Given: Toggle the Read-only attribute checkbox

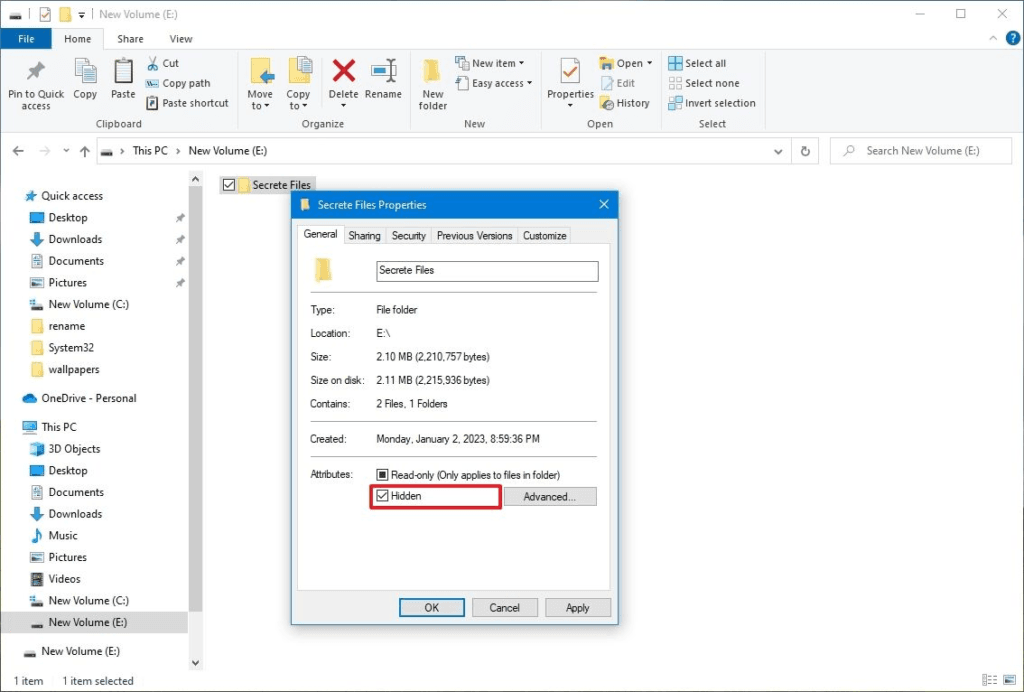Looking at the screenshot, I should coord(382,475).
